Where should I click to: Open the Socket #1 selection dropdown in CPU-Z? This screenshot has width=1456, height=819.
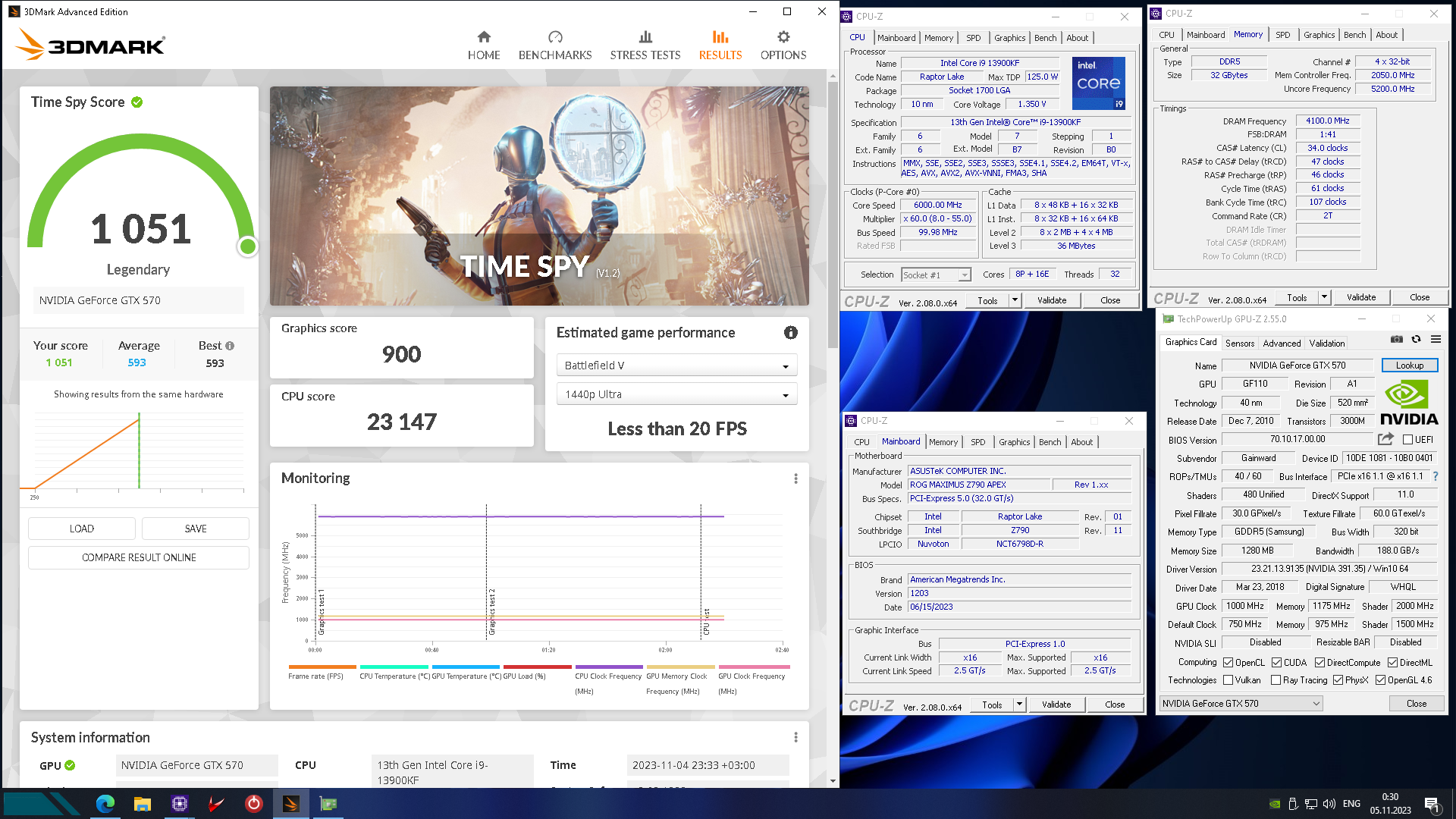coord(936,275)
